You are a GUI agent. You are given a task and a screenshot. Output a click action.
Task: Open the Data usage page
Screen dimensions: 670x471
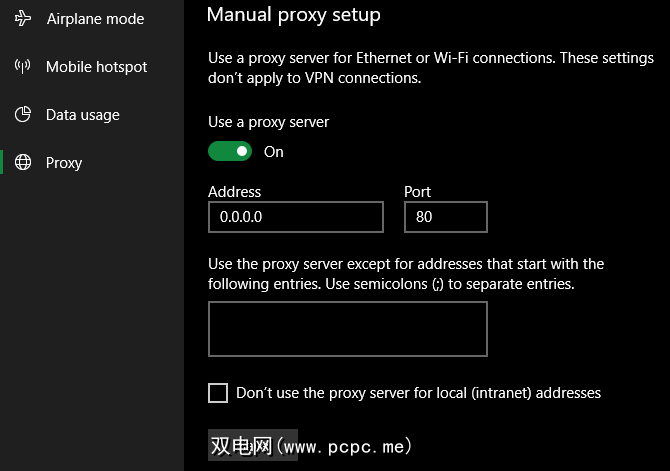click(82, 115)
